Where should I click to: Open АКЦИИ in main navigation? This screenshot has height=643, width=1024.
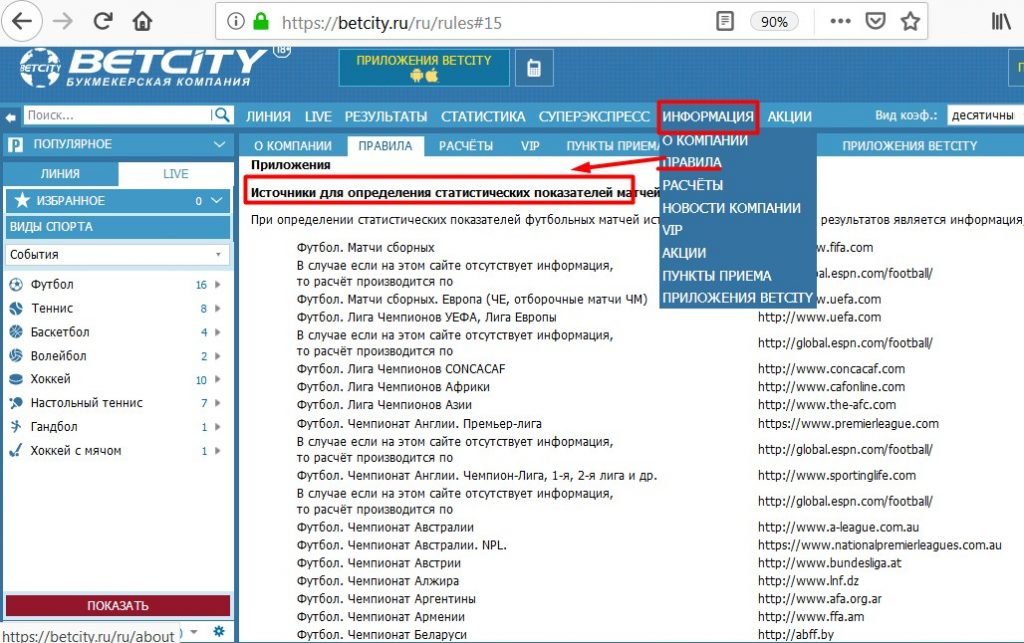click(789, 117)
